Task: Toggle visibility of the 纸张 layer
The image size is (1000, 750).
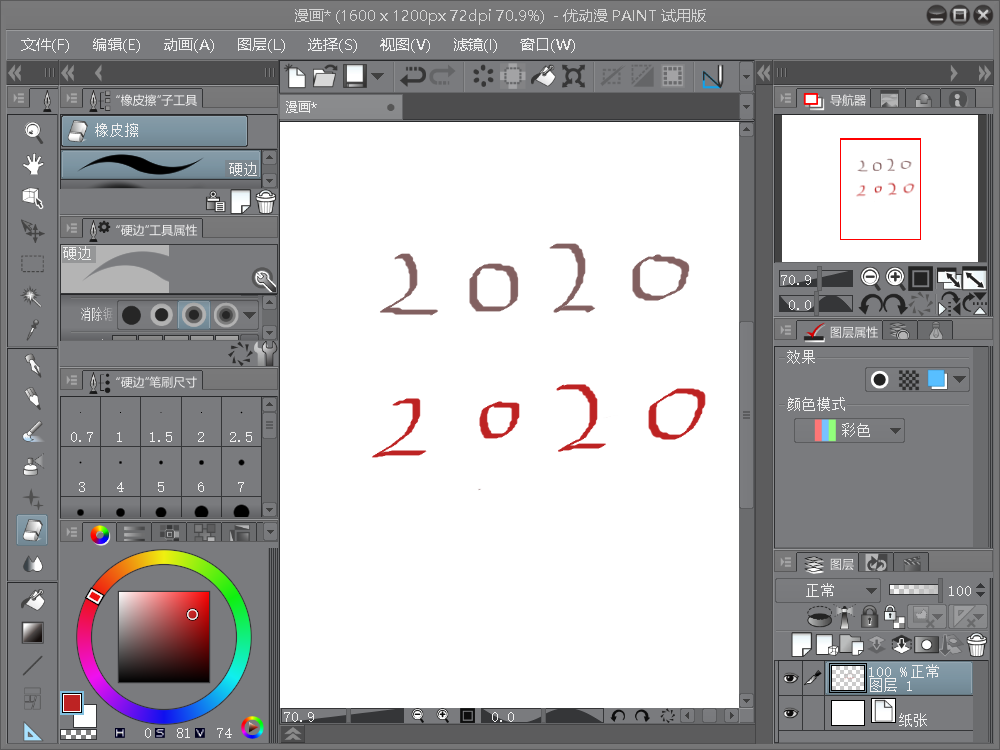Action: [x=790, y=713]
